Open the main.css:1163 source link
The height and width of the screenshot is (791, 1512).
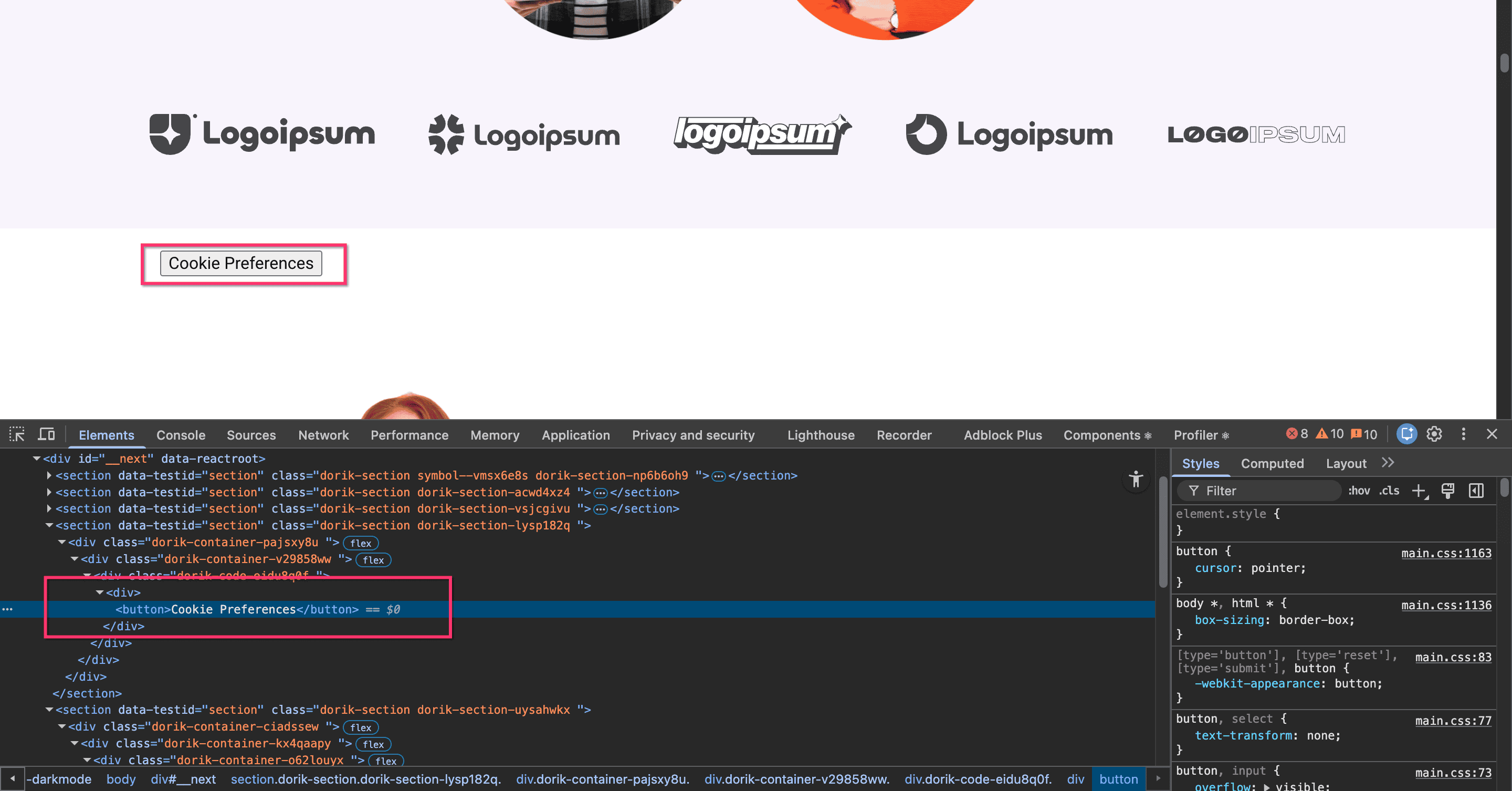(x=1446, y=553)
